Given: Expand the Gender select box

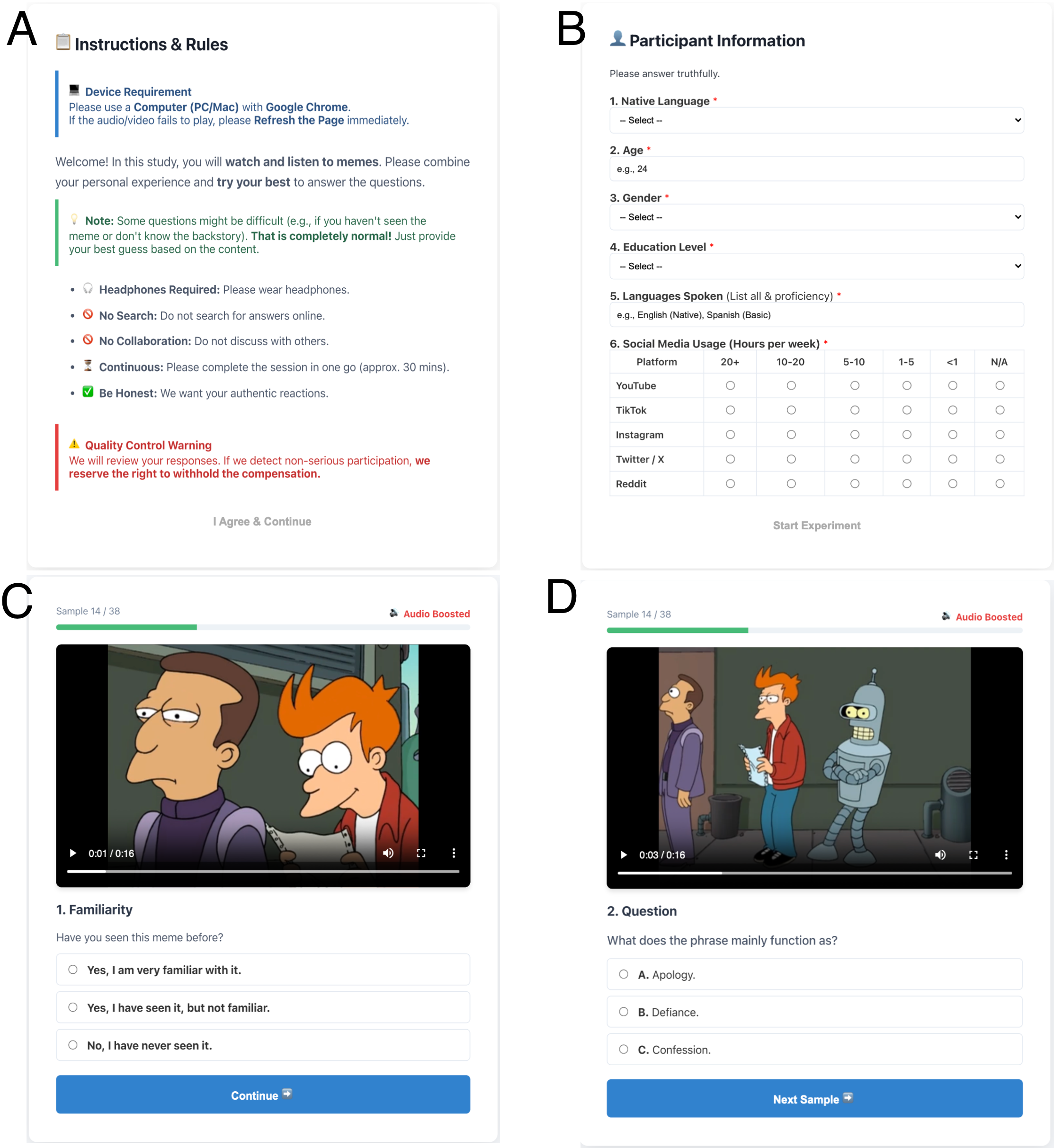Looking at the screenshot, I should 816,217.
